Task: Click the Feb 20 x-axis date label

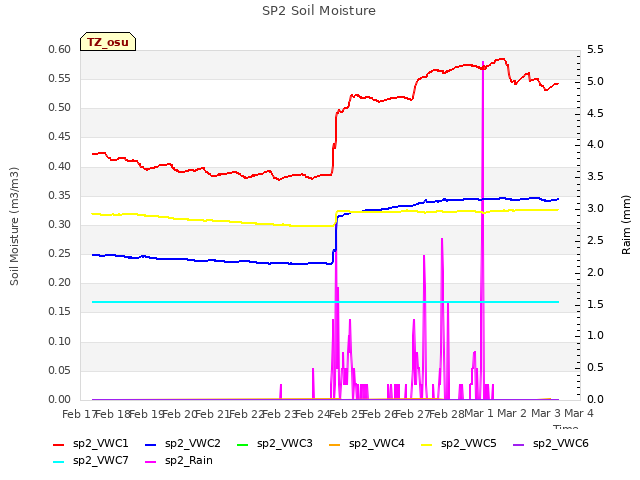Action: pyautogui.click(x=179, y=414)
